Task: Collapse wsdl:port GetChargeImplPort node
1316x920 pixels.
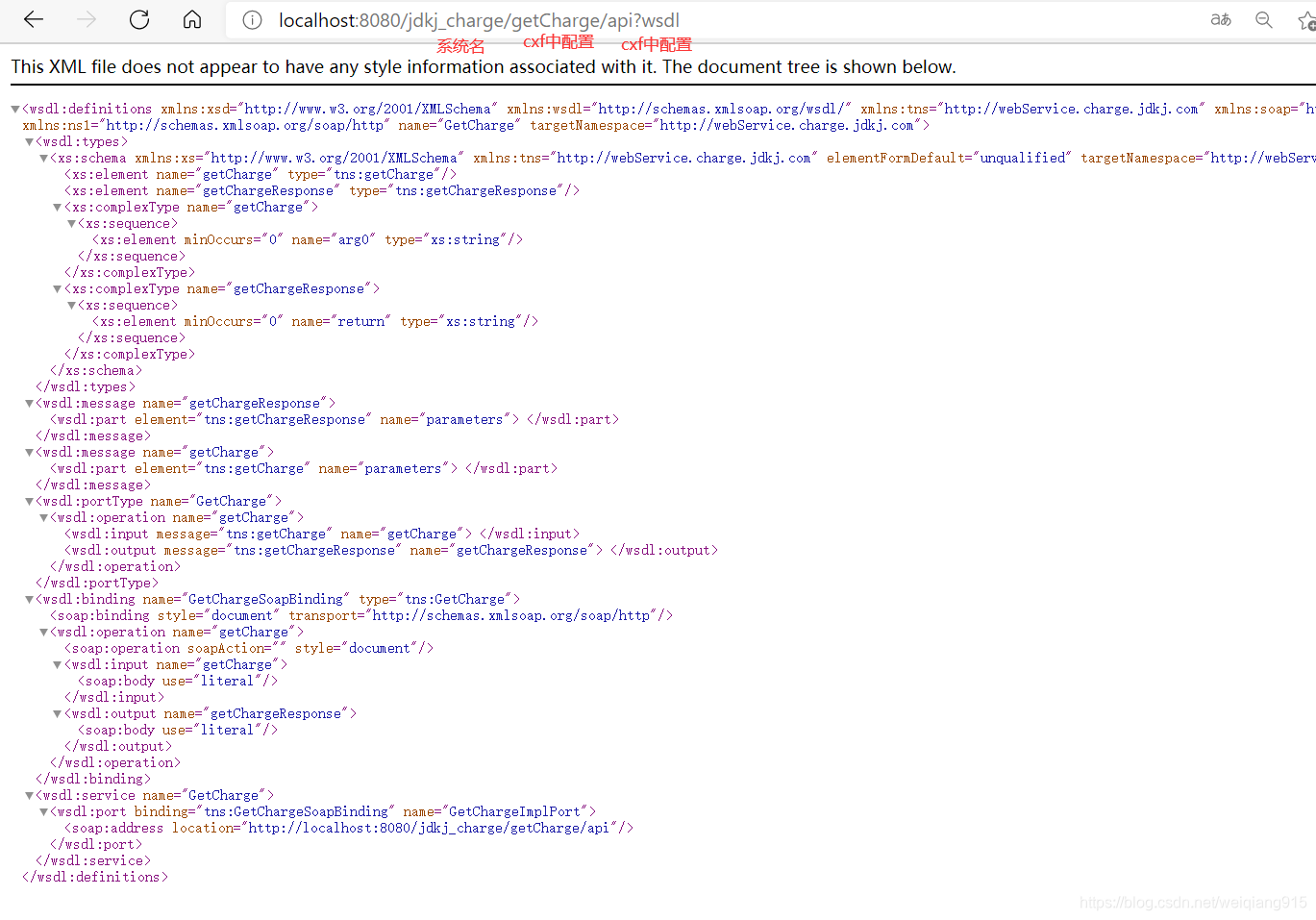Action: [44, 812]
